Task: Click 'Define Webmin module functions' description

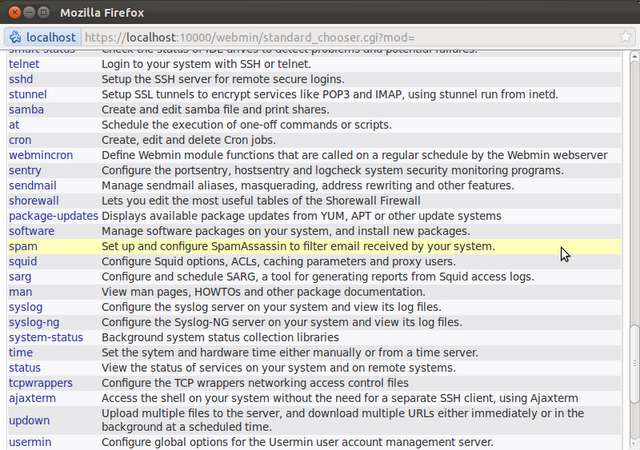Action: (355, 155)
